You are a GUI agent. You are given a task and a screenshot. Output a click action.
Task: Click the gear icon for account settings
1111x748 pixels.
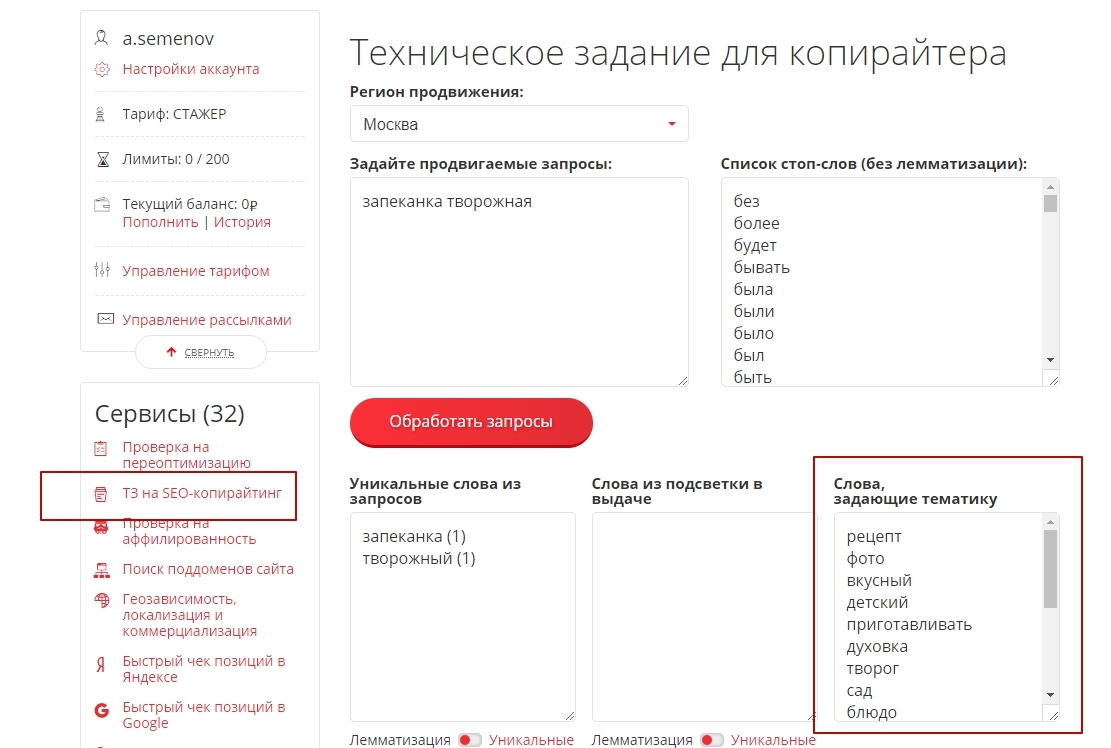102,69
